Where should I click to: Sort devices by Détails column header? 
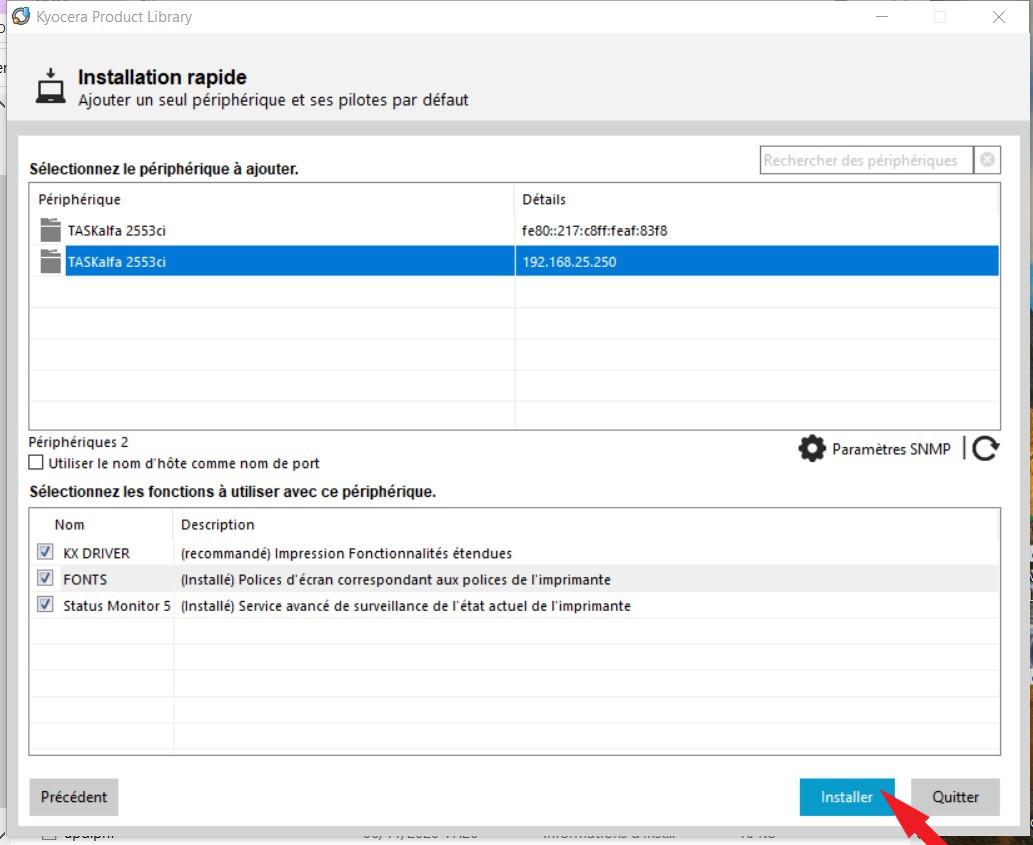544,200
